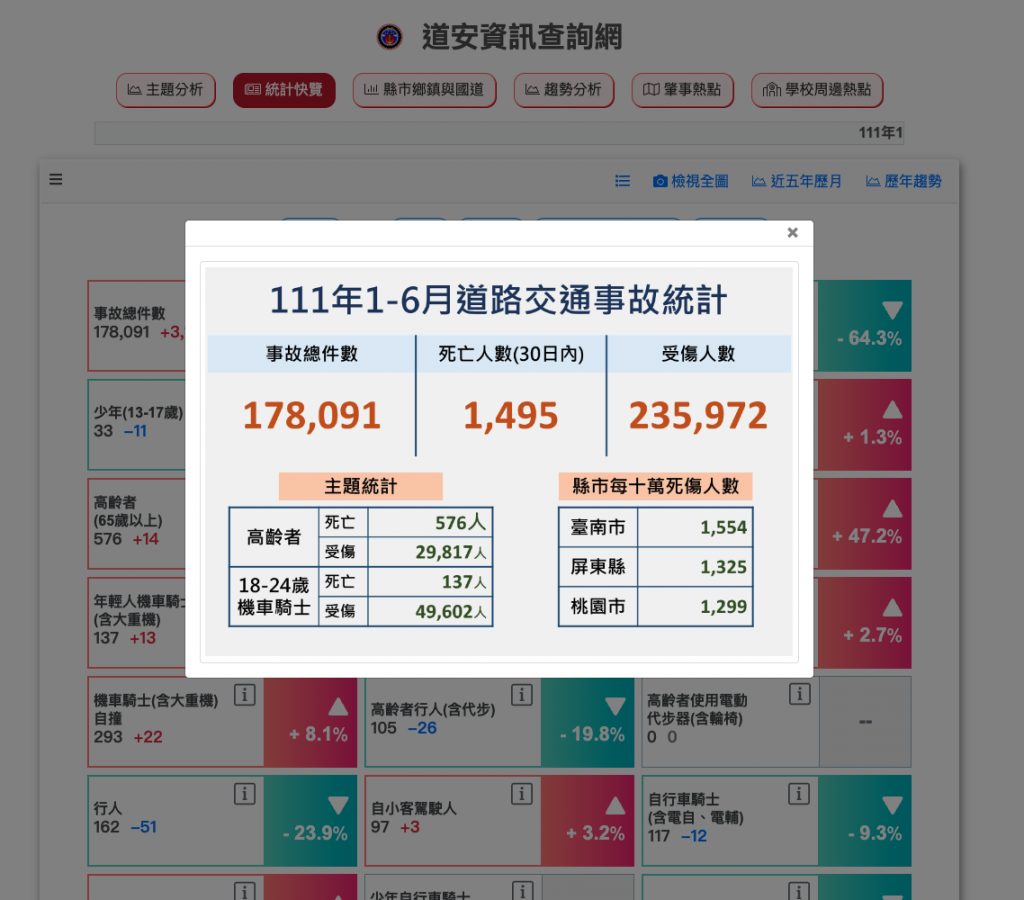Image resolution: width=1024 pixels, height=900 pixels.
Task: Click the 道安資訊查詢網 site title
Action: [522, 37]
